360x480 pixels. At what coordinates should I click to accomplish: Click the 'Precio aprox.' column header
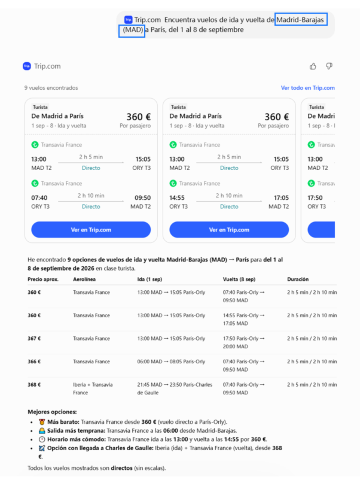(43, 279)
